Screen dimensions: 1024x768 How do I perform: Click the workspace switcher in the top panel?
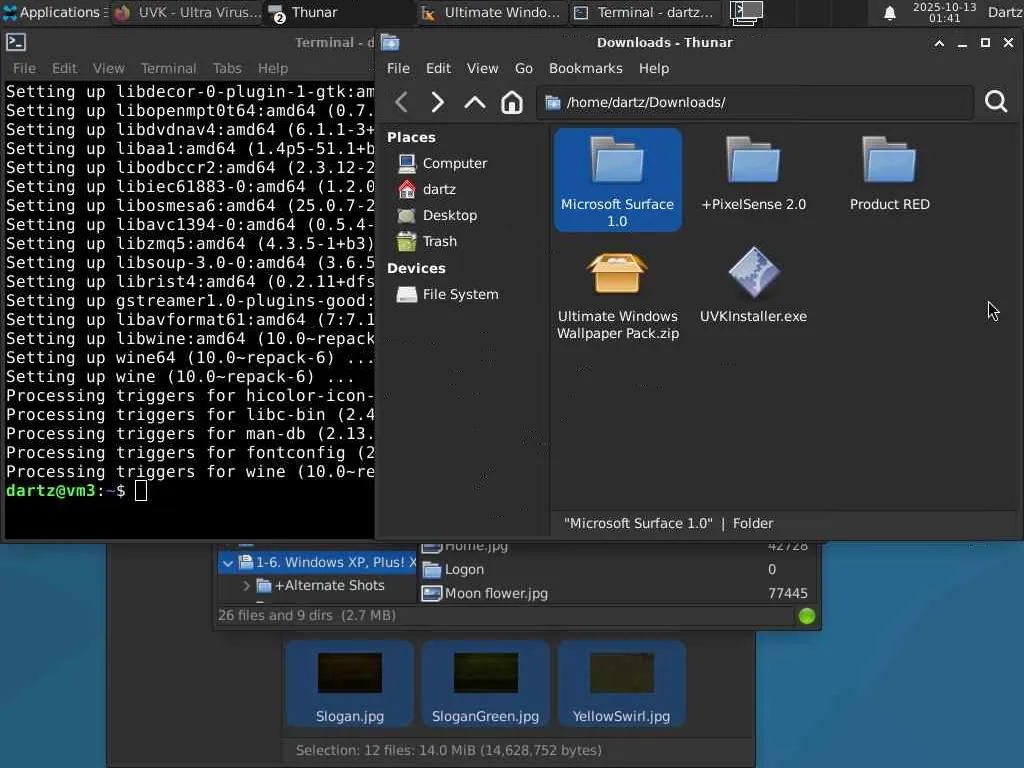click(746, 12)
